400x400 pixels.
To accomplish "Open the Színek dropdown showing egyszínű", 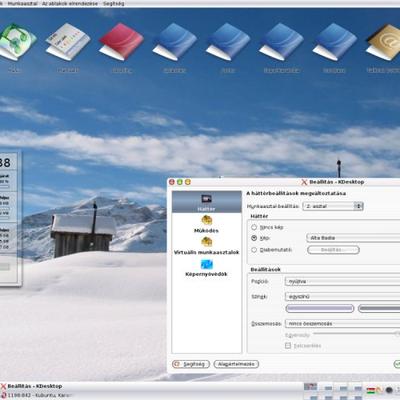I will point(342,296).
